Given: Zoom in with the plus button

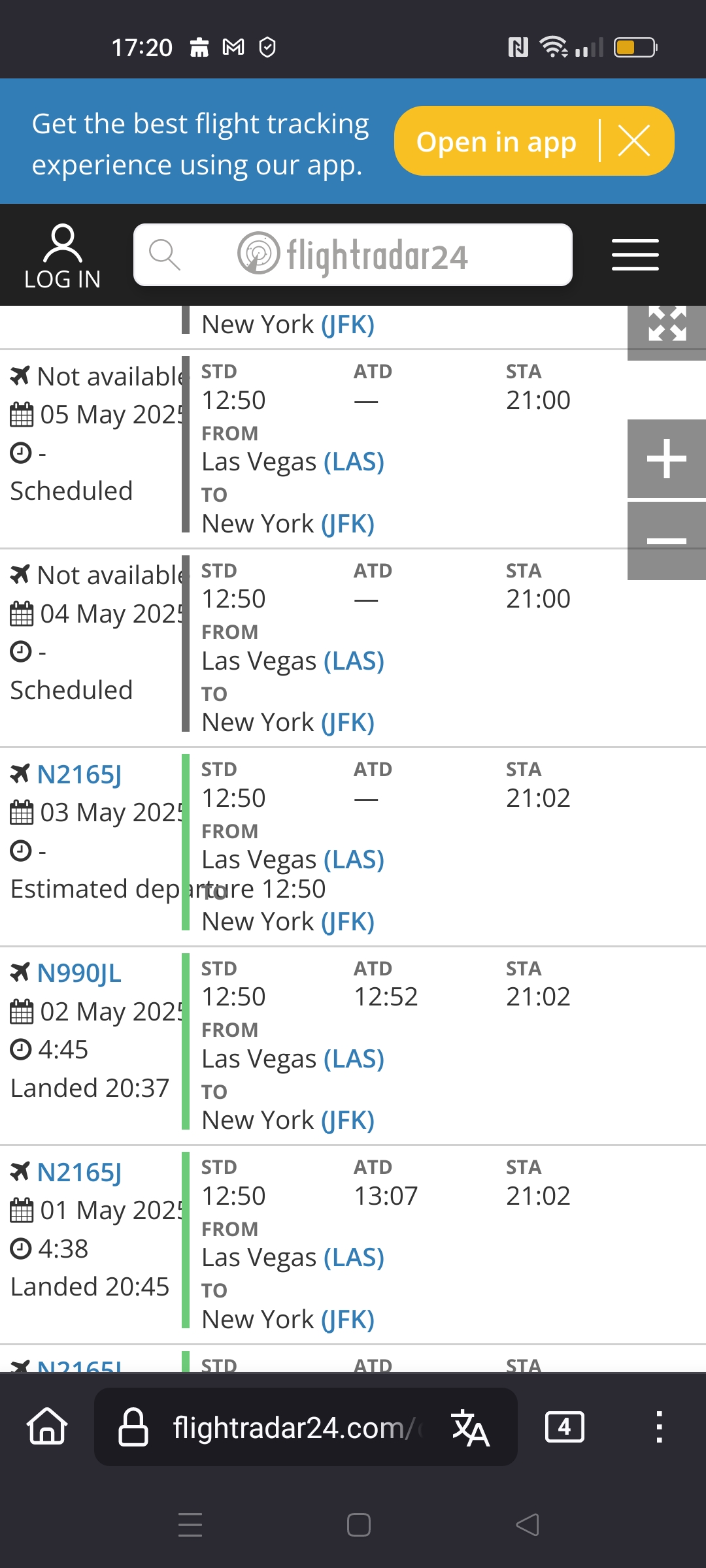Looking at the screenshot, I should coord(666,459).
